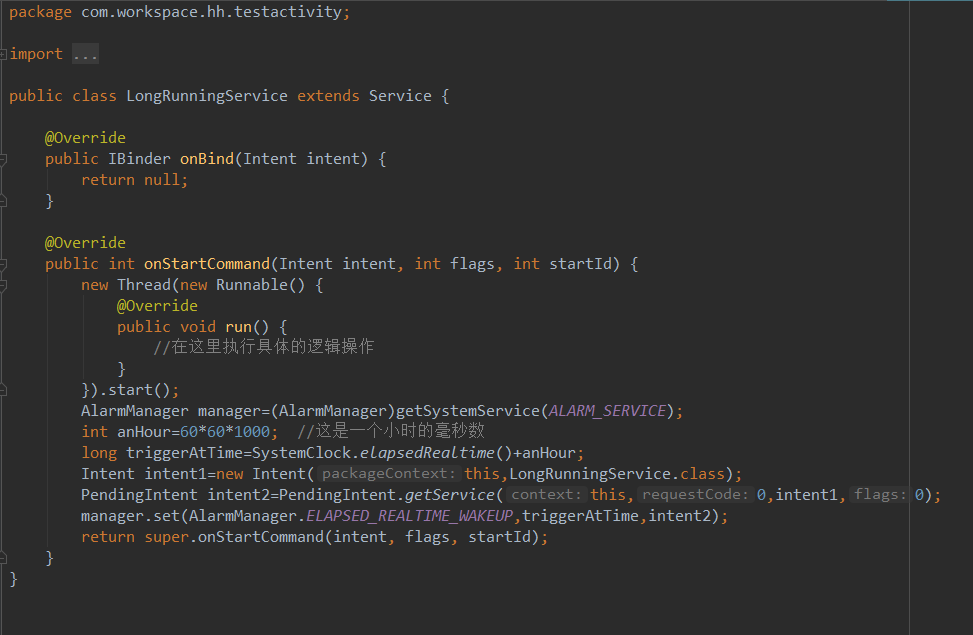Collapse the new Thread Runnable block

click(3, 286)
